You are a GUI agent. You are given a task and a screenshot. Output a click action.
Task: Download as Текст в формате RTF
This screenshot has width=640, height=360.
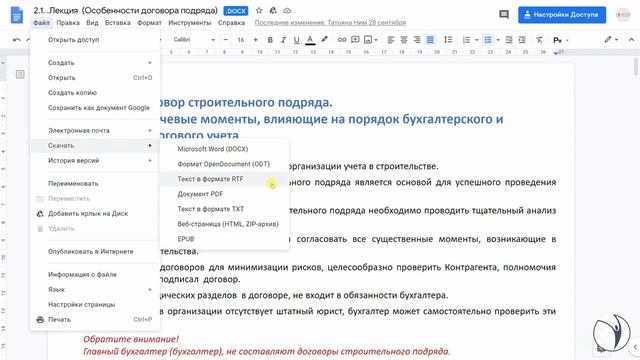pos(224,179)
